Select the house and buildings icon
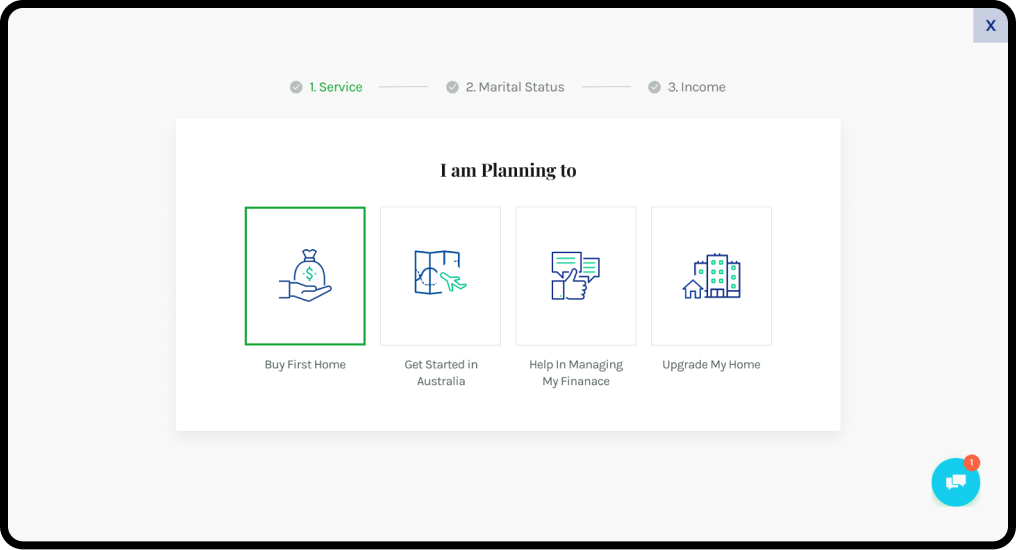 [x=711, y=276]
